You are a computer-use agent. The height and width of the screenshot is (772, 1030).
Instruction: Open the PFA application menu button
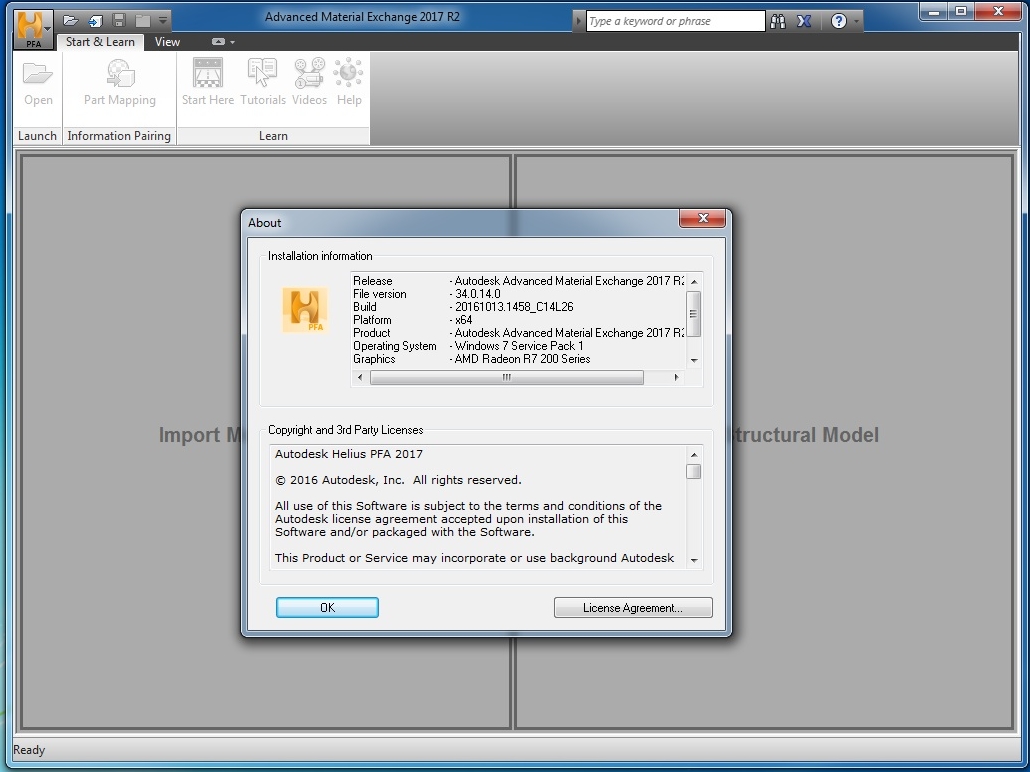click(x=33, y=30)
